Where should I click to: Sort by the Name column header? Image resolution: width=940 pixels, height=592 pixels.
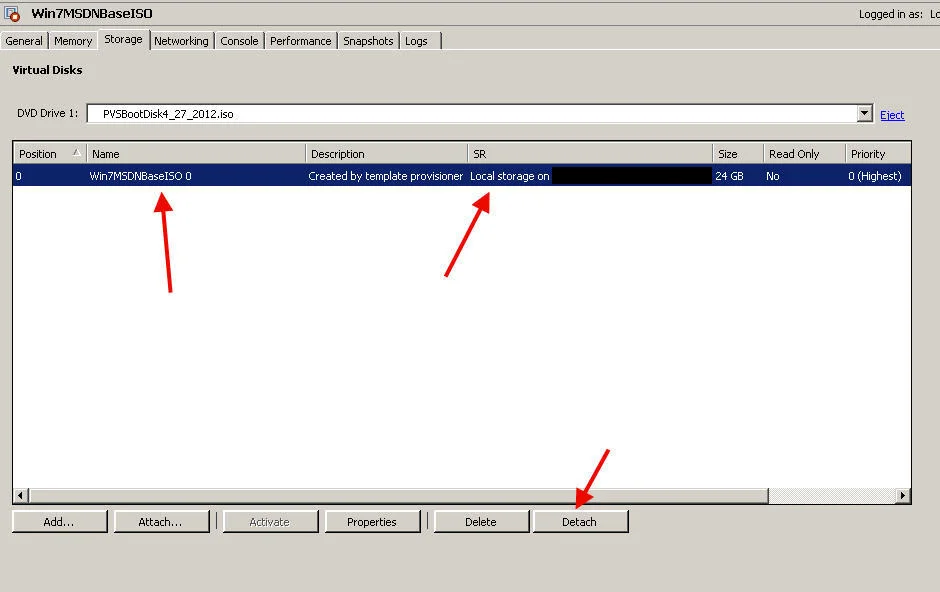(x=196, y=154)
